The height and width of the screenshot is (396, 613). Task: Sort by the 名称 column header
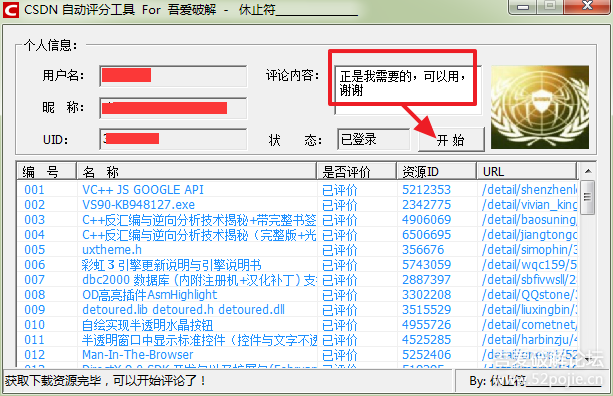point(196,171)
